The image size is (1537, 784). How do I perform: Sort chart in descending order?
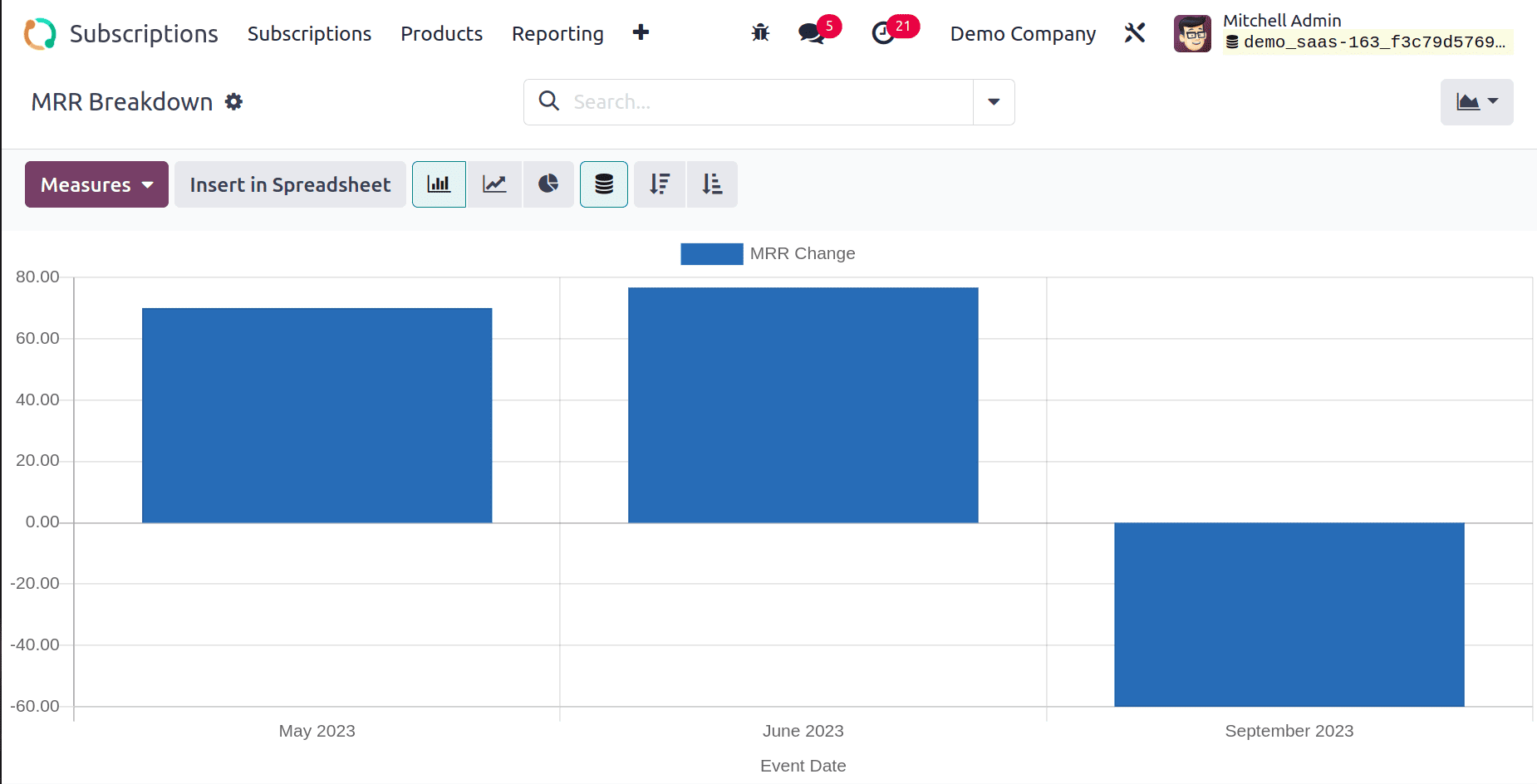pyautogui.click(x=660, y=184)
